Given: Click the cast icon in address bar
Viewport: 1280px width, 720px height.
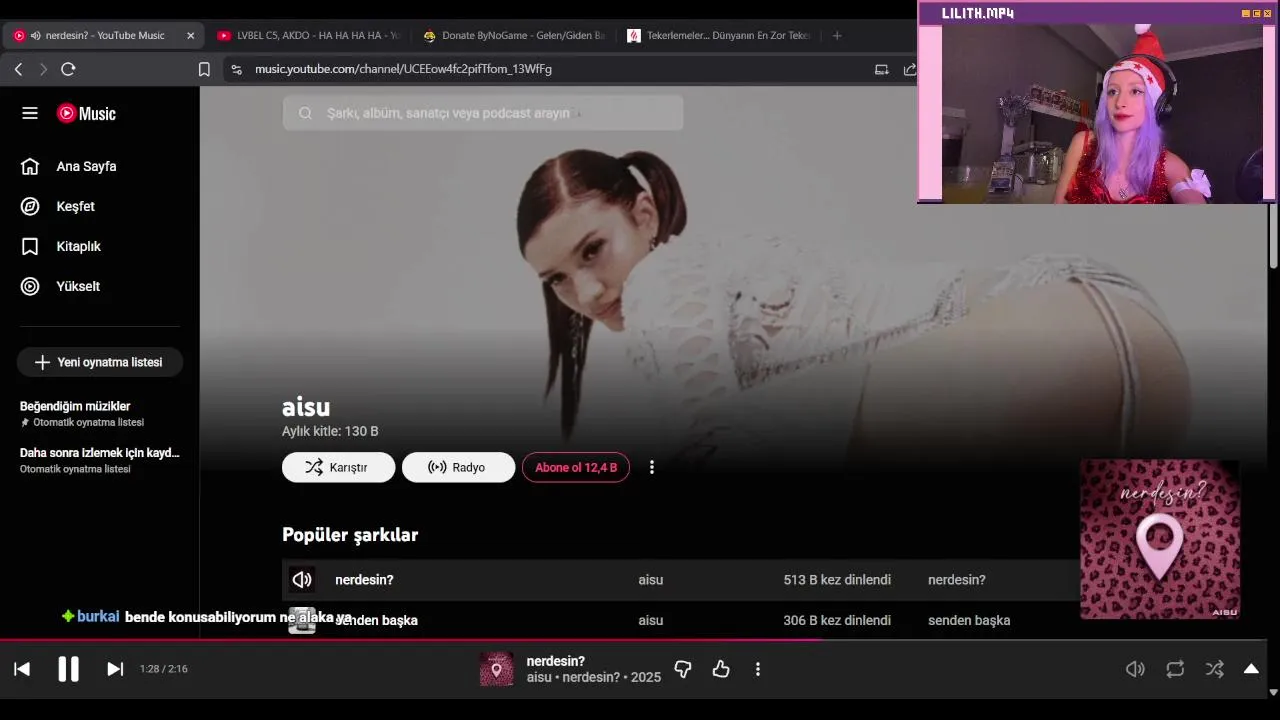Looking at the screenshot, I should click(881, 69).
